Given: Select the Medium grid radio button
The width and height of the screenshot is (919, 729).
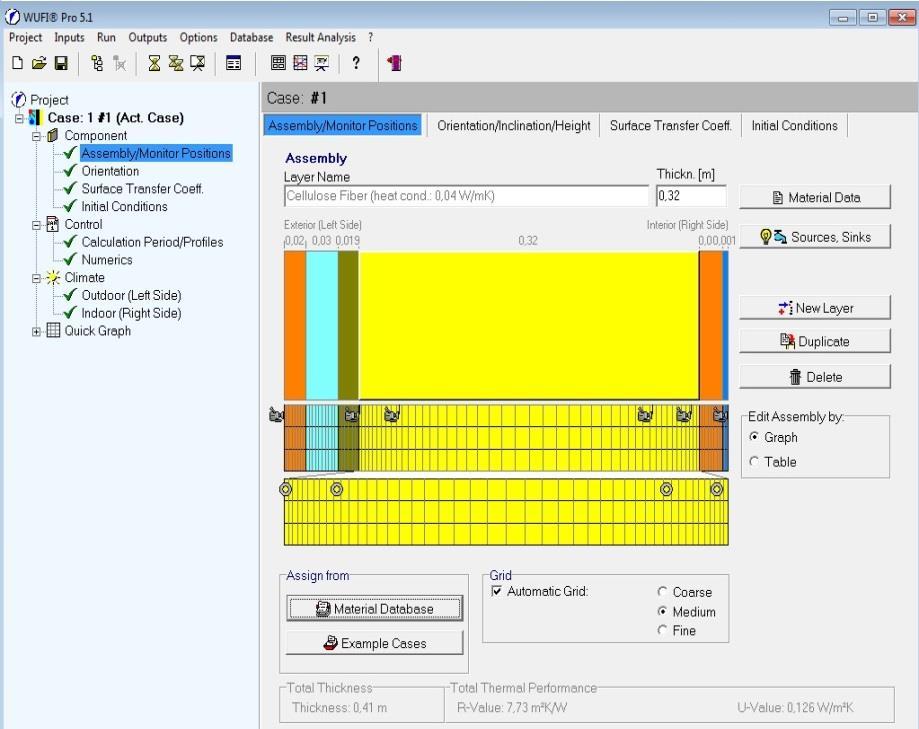Looking at the screenshot, I should pyautogui.click(x=662, y=611).
